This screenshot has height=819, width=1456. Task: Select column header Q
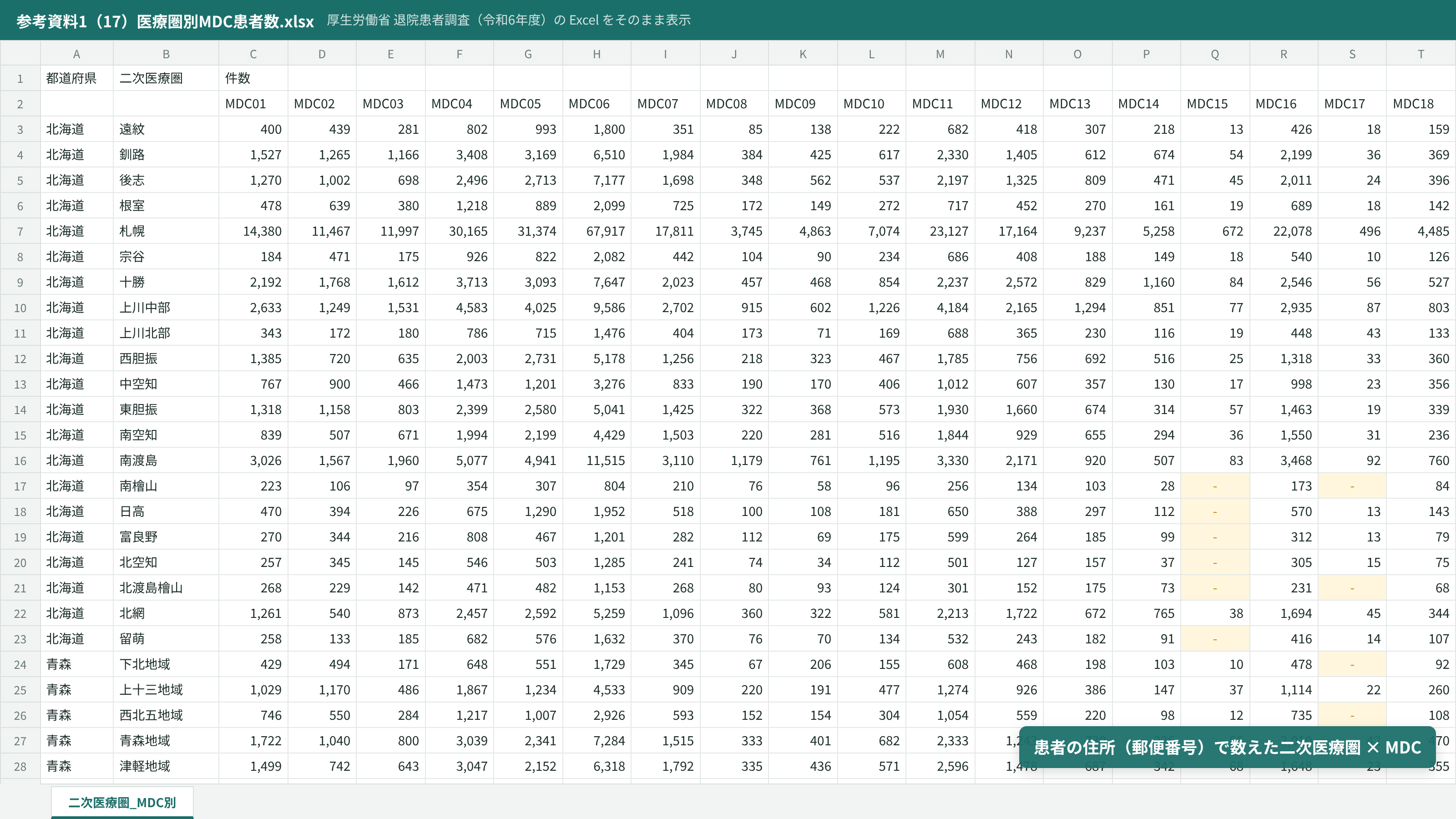pos(1215,54)
